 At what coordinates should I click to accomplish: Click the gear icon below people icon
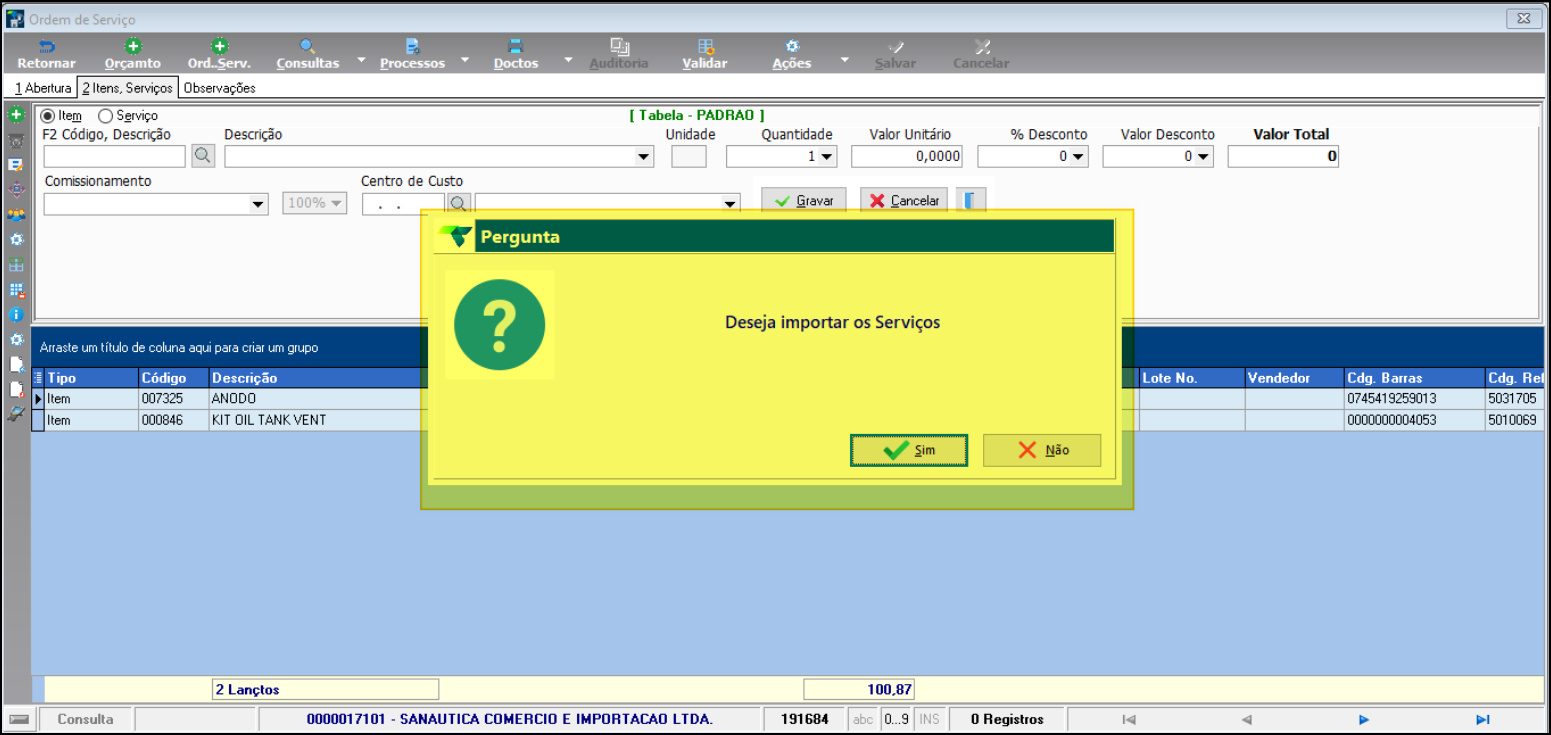coord(16,240)
